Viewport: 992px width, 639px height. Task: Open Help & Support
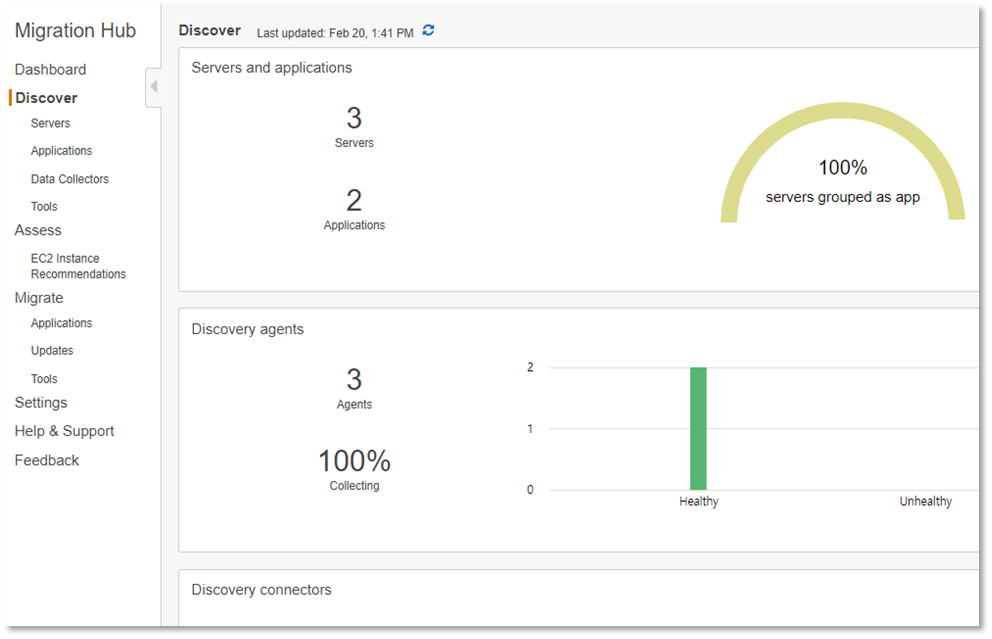65,431
